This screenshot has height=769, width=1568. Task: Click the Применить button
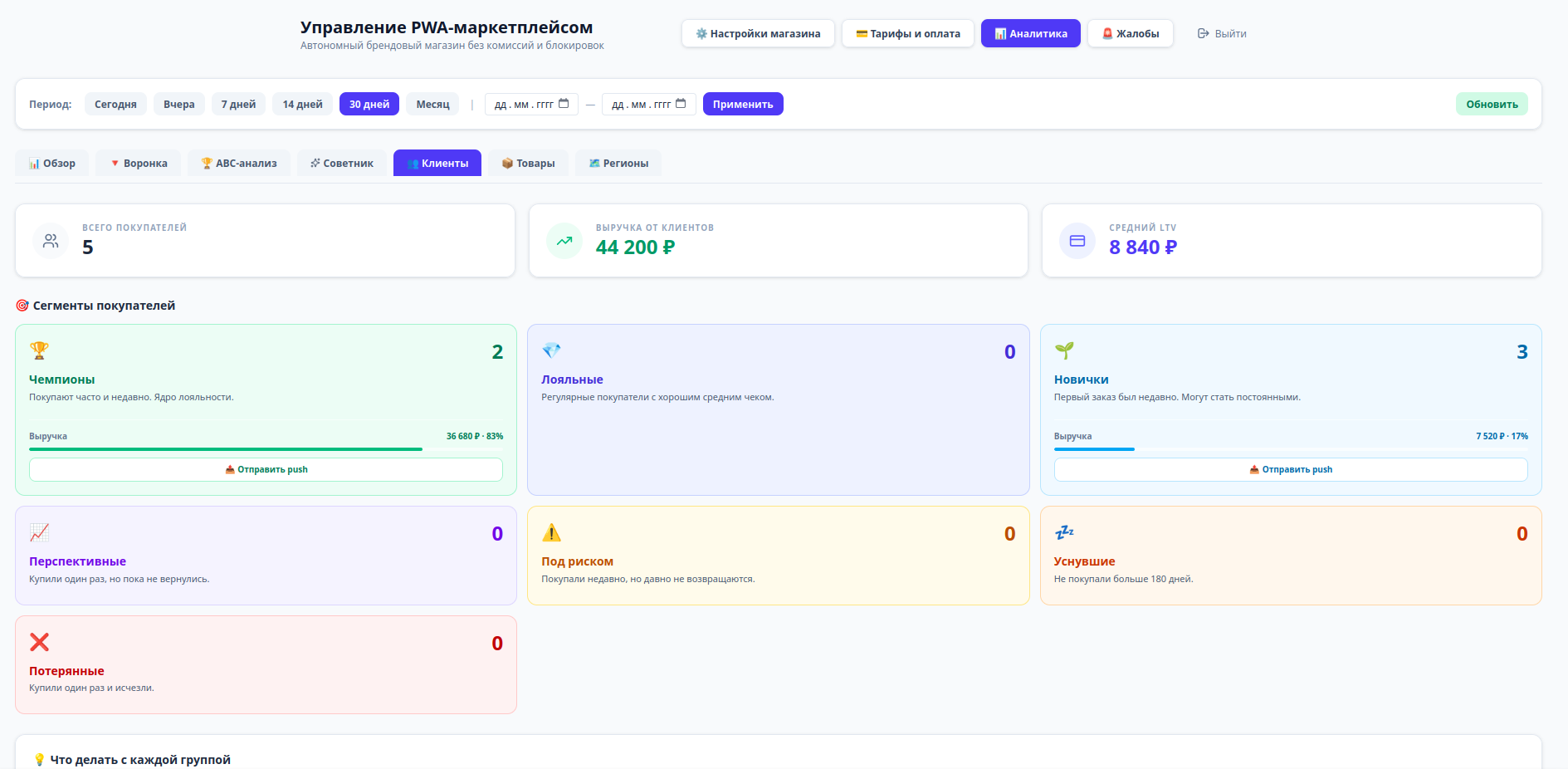point(743,104)
